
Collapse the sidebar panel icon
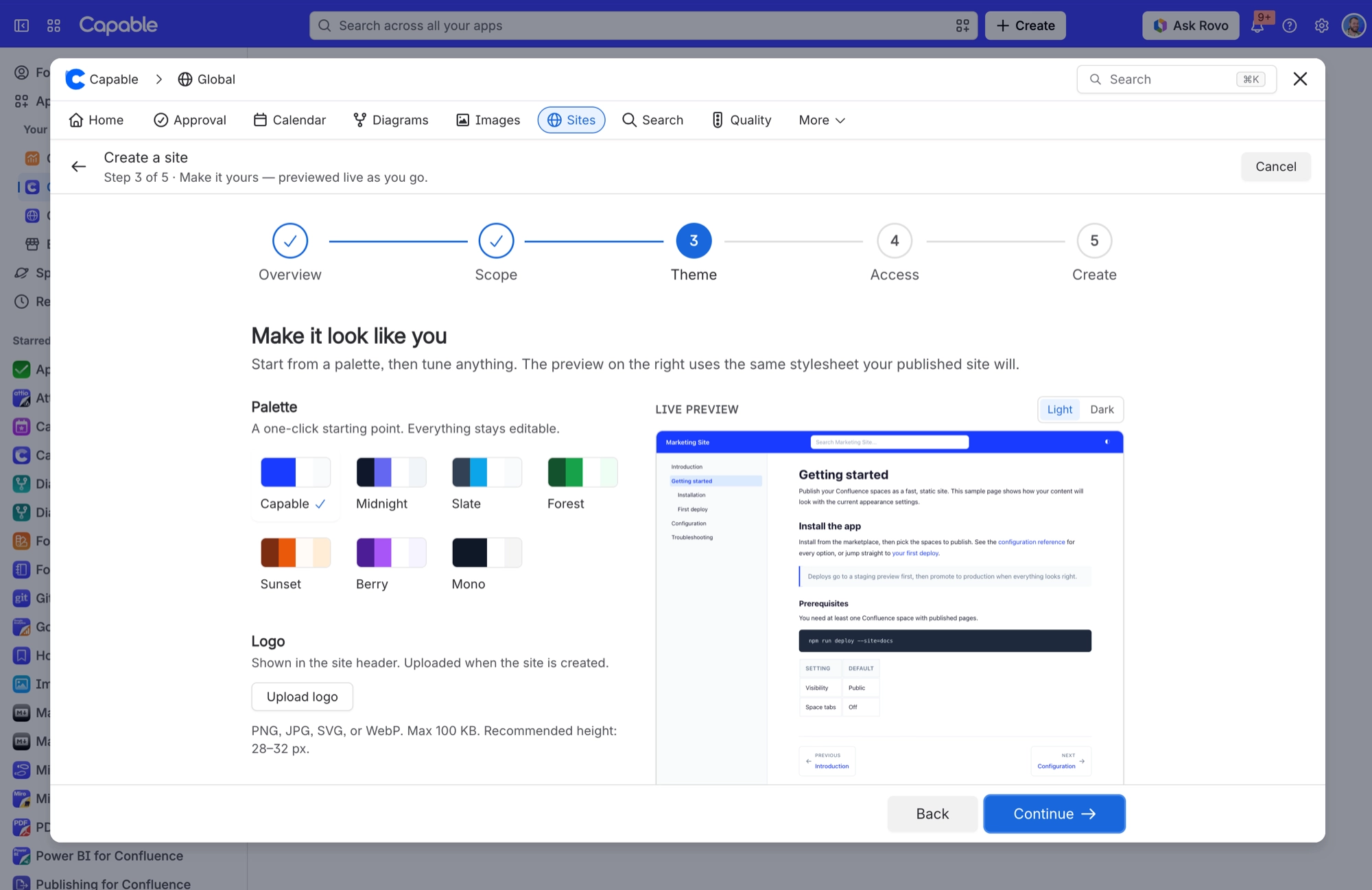[21, 25]
